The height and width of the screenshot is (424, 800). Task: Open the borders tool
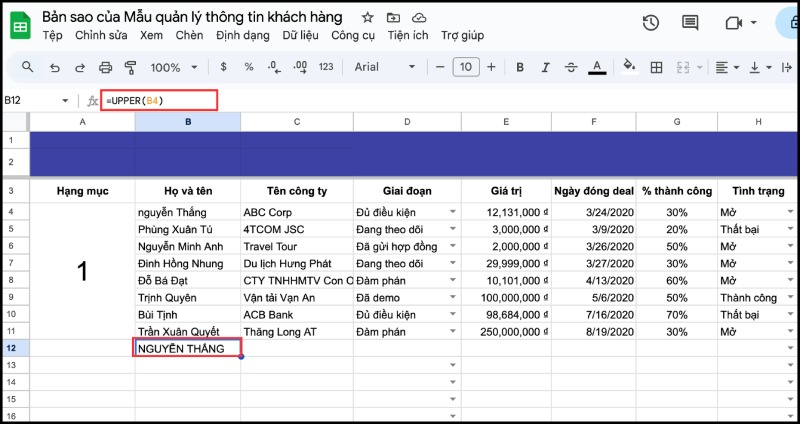coord(656,67)
